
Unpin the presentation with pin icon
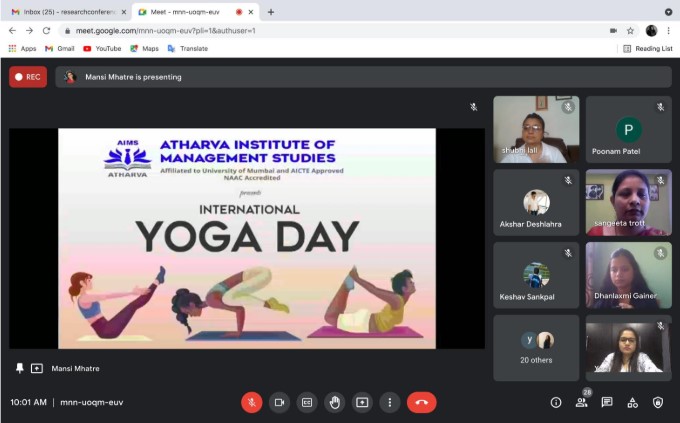[x=20, y=368]
